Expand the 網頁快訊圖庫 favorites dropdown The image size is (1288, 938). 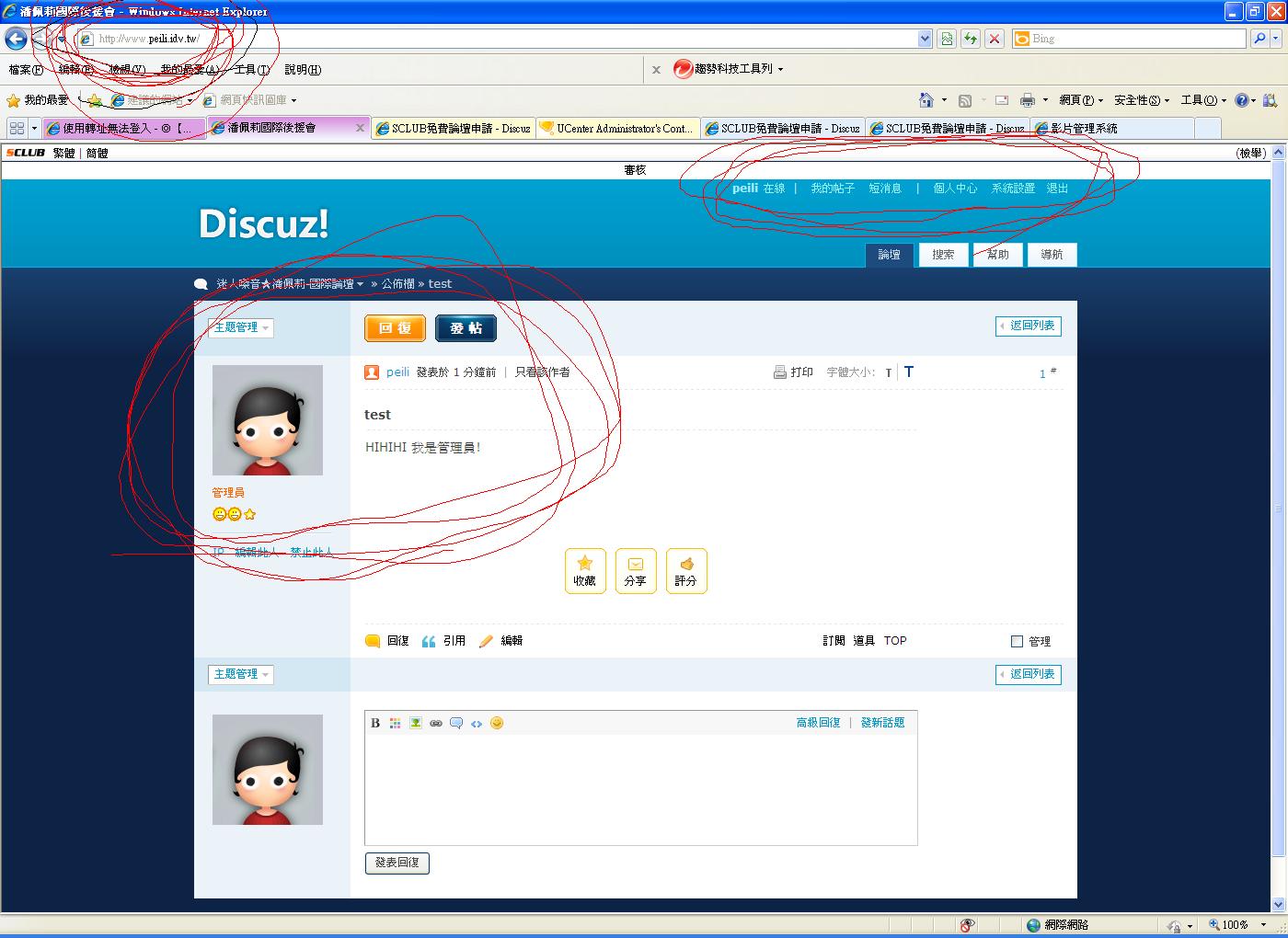pyautogui.click(x=293, y=100)
